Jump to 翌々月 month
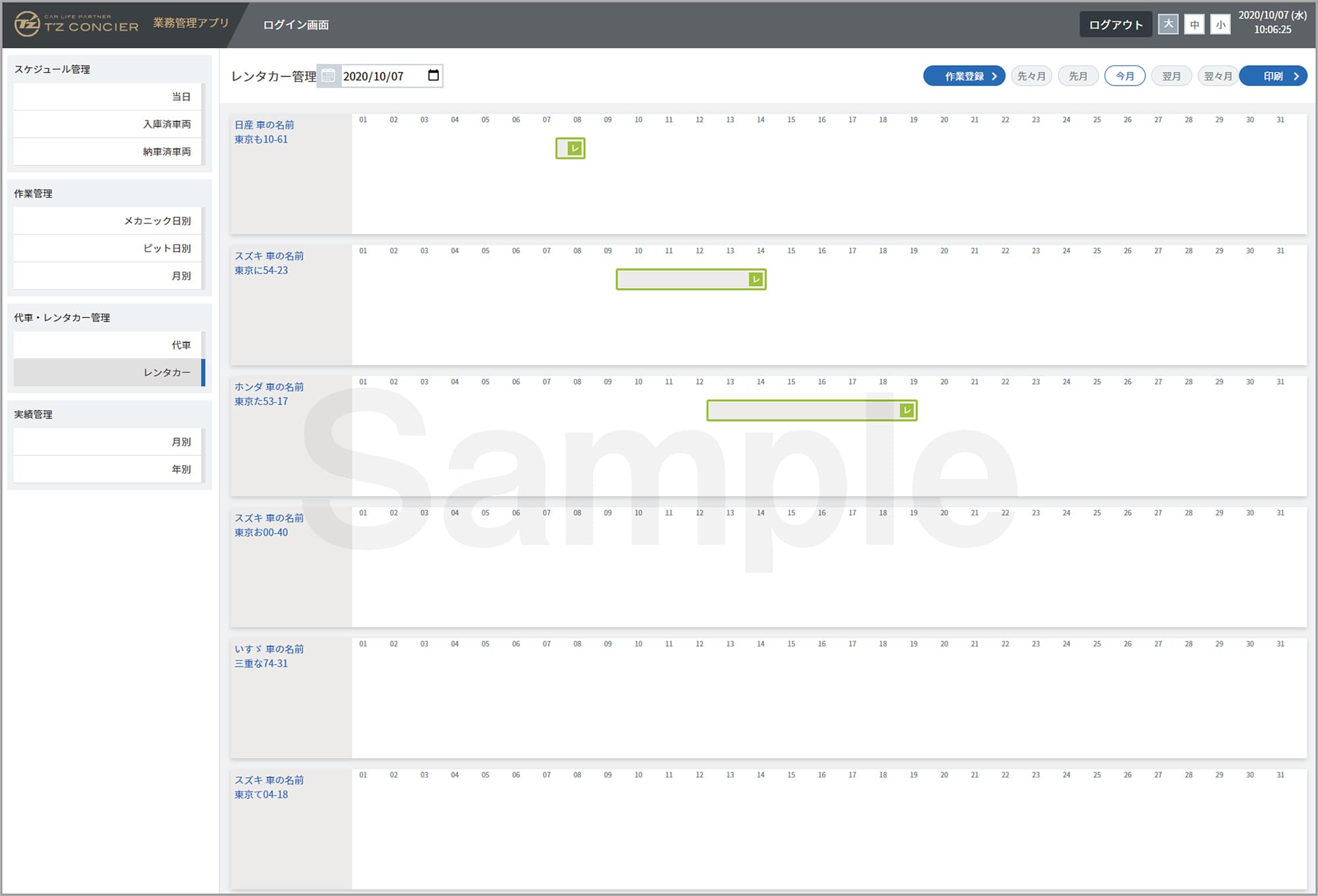1318x896 pixels. pyautogui.click(x=1218, y=76)
